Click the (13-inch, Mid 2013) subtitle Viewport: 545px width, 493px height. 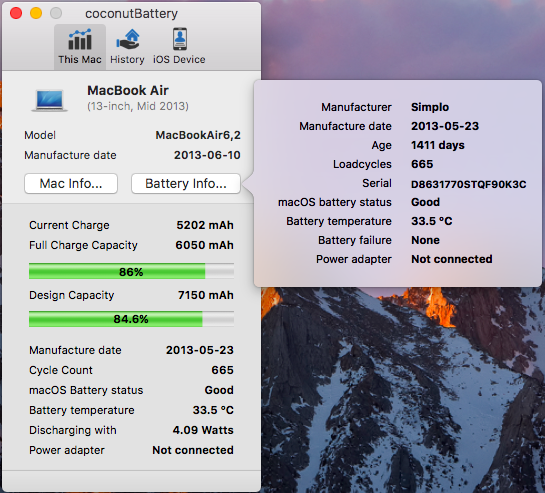click(138, 106)
